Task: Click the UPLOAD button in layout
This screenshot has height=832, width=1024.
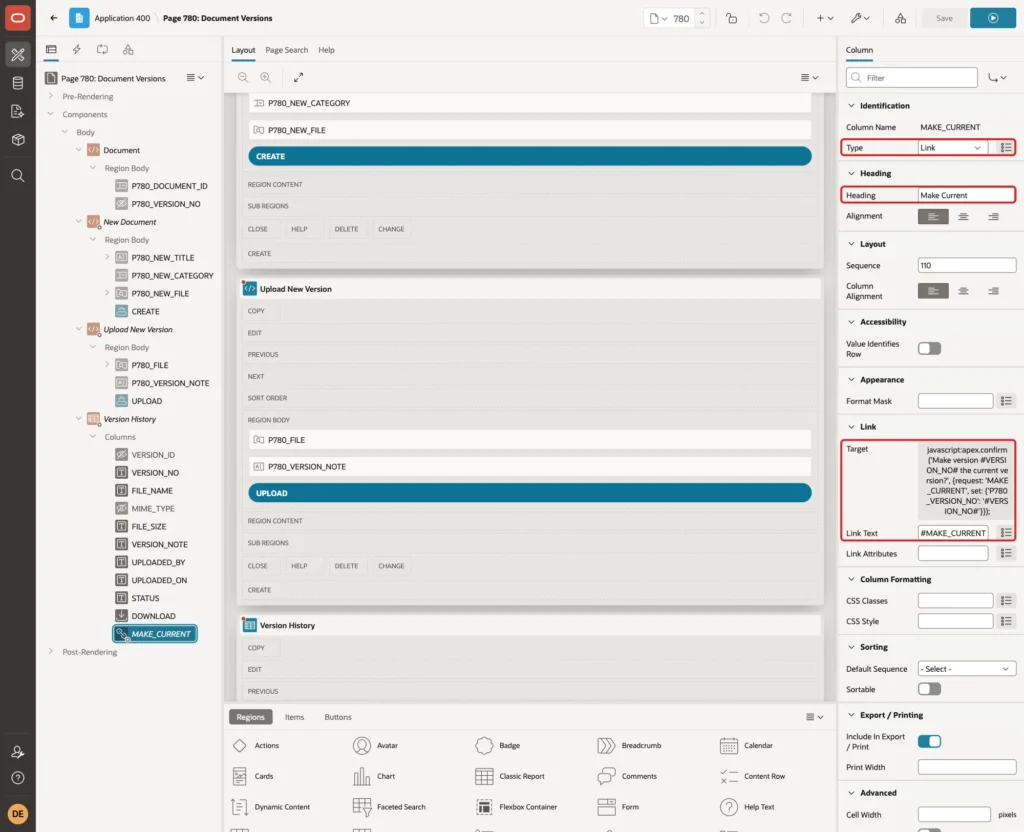Action: (530, 493)
